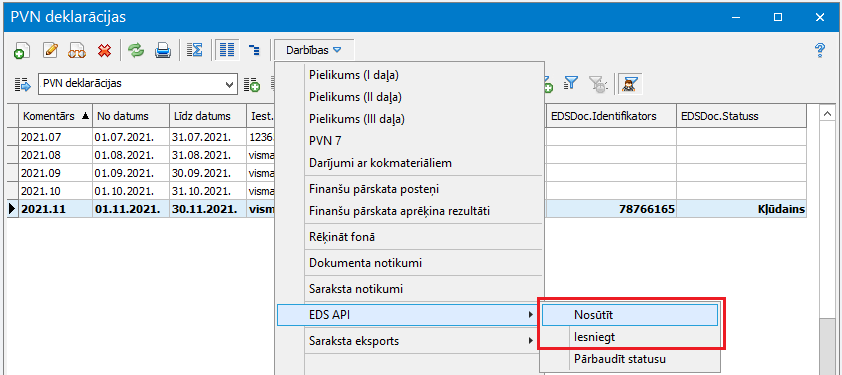This screenshot has width=842, height=375.
Task: Expand the Darbības dropdown menu
Action: (314, 51)
